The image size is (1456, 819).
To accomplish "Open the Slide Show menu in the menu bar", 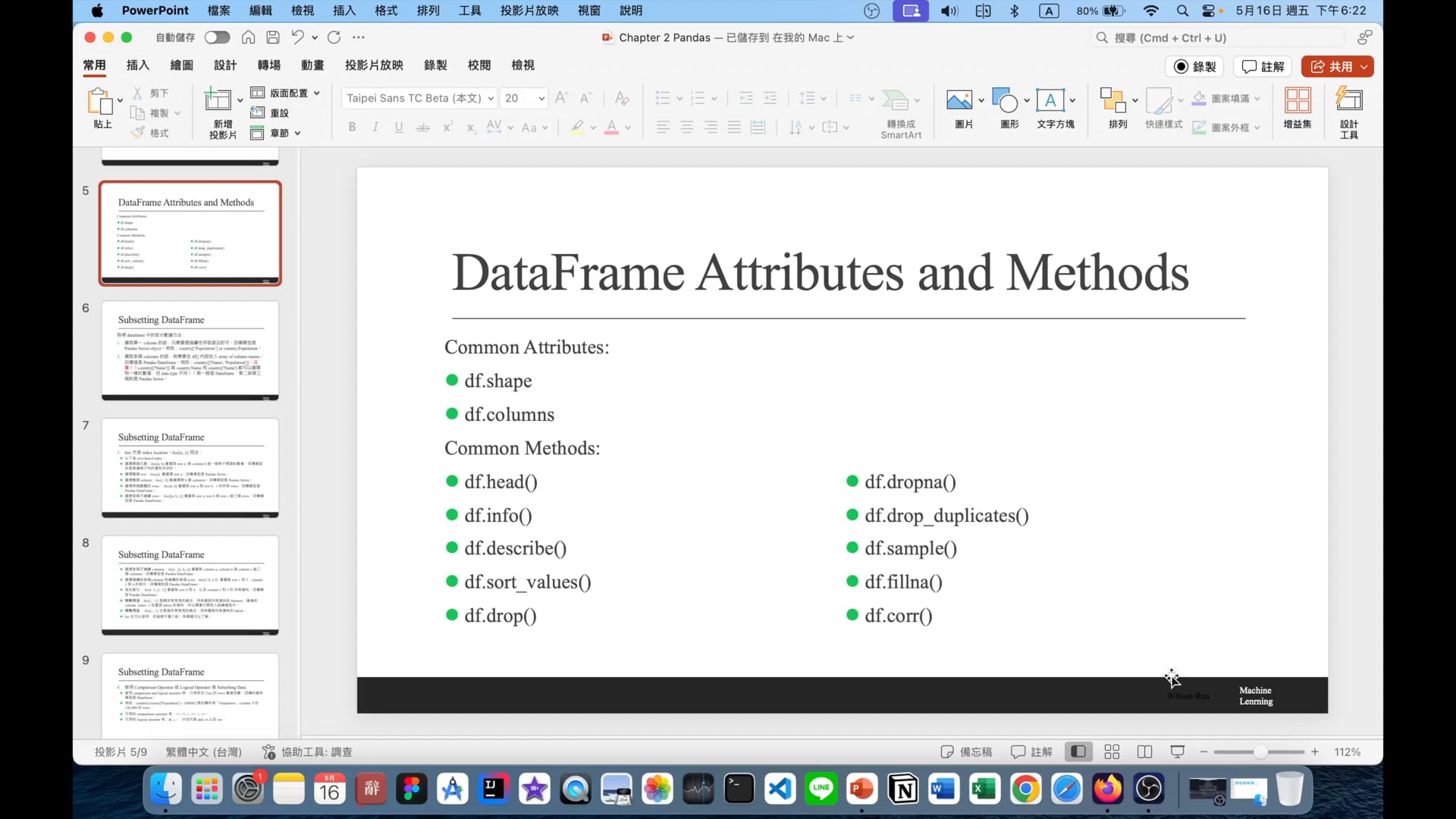I will (529, 11).
